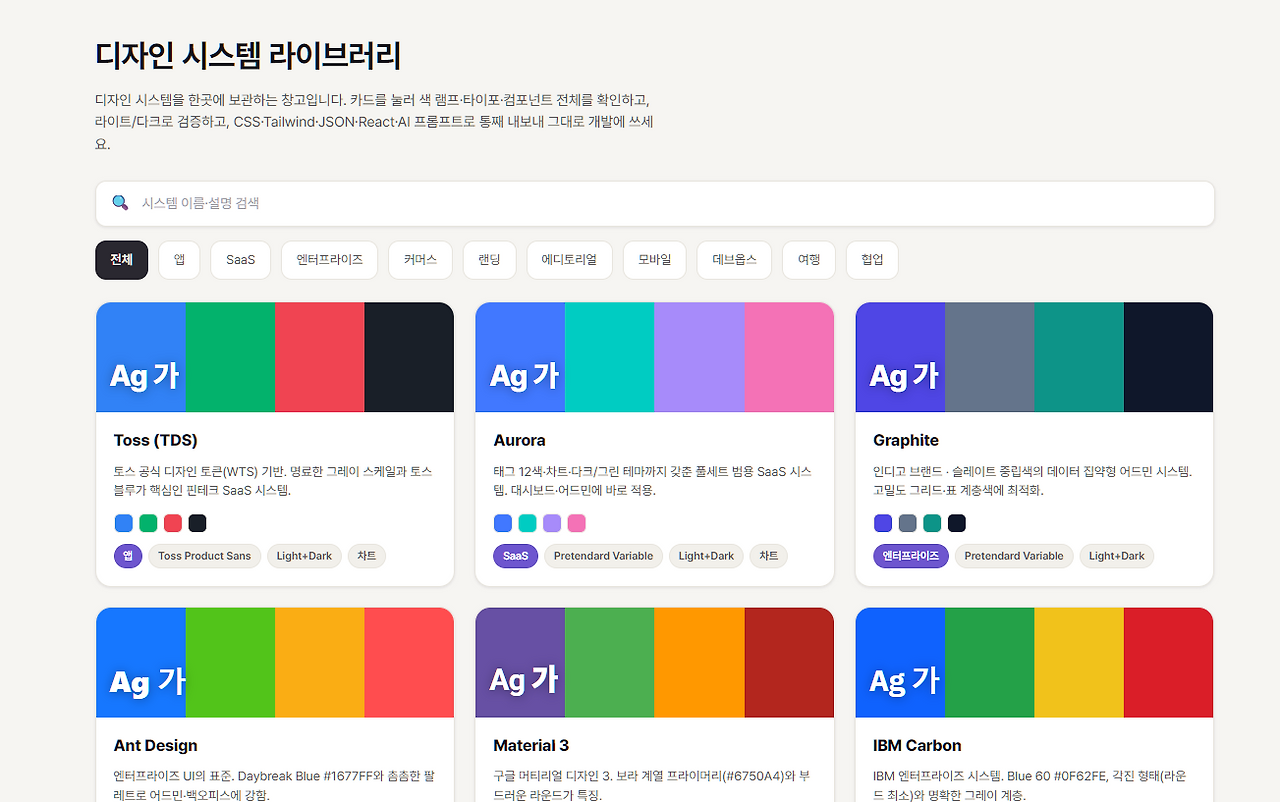
Task: Click the 차트 tag on the Toss card
Action: (x=367, y=556)
